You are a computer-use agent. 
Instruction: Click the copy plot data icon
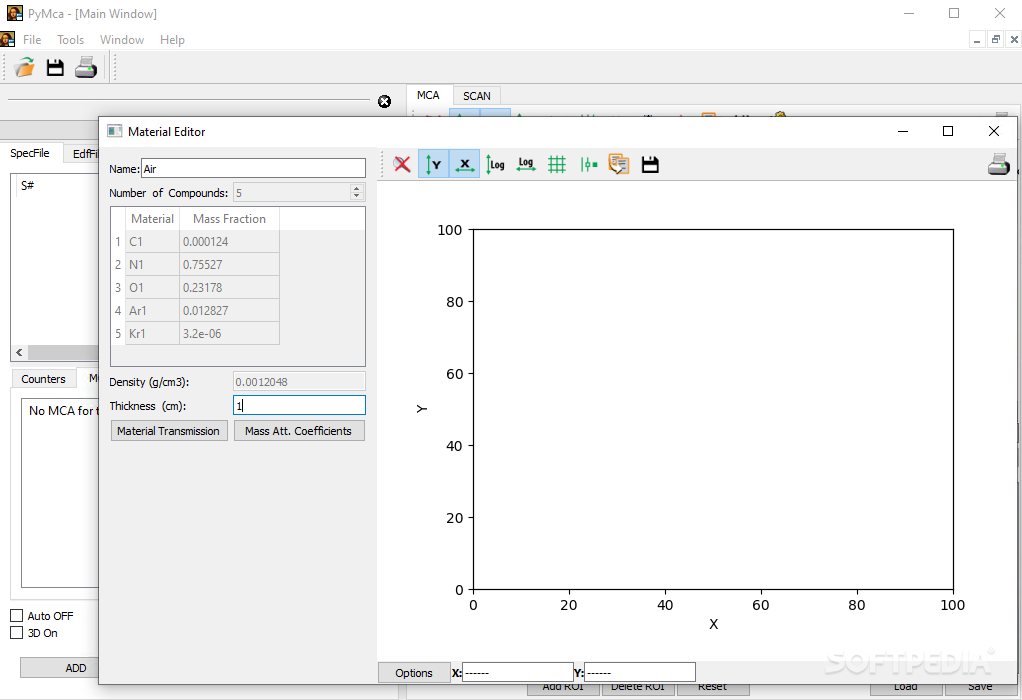pyautogui.click(x=619, y=164)
